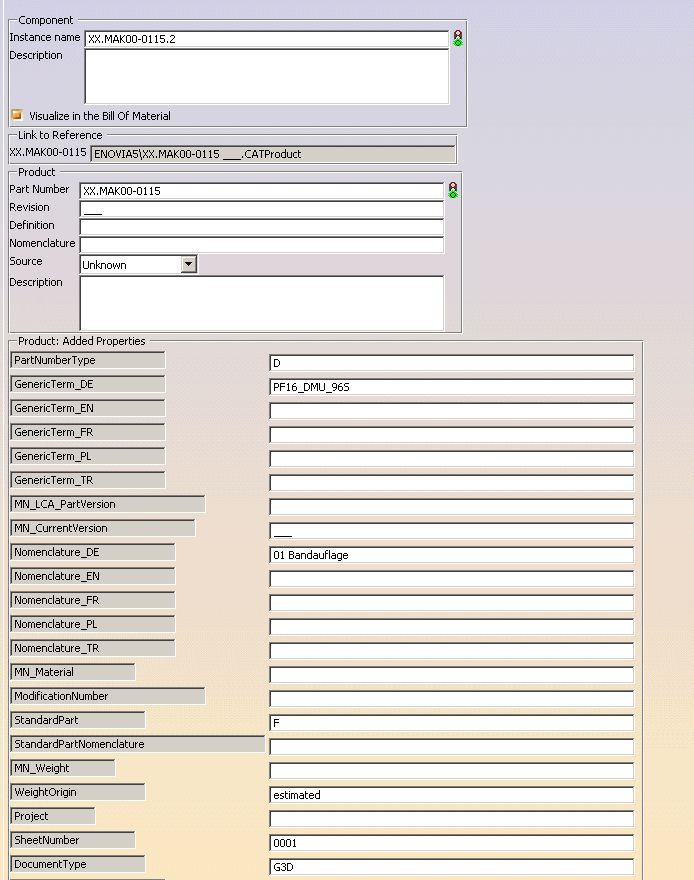Select the MN_Material property label
The height and width of the screenshot is (880, 694).
click(x=73, y=672)
